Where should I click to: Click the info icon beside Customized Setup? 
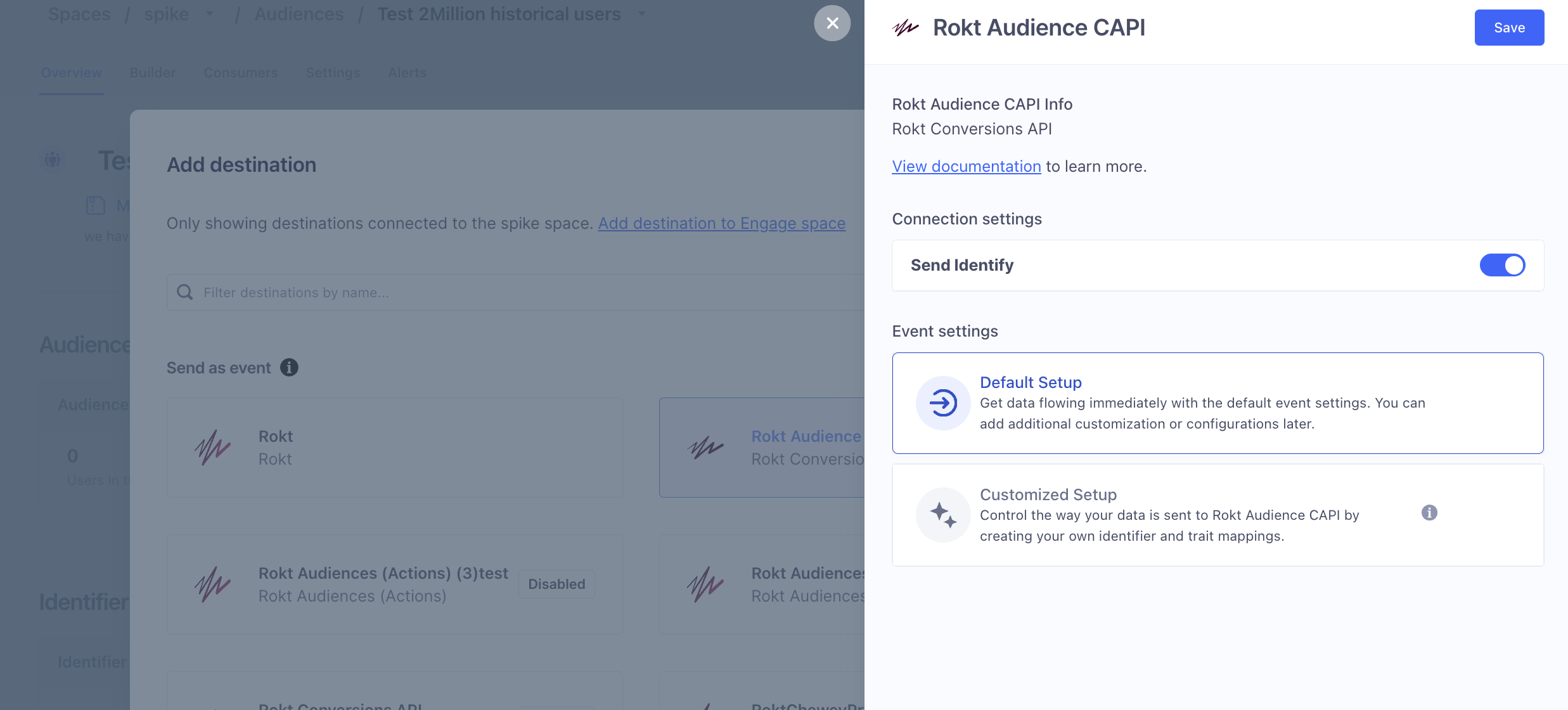coord(1429,513)
